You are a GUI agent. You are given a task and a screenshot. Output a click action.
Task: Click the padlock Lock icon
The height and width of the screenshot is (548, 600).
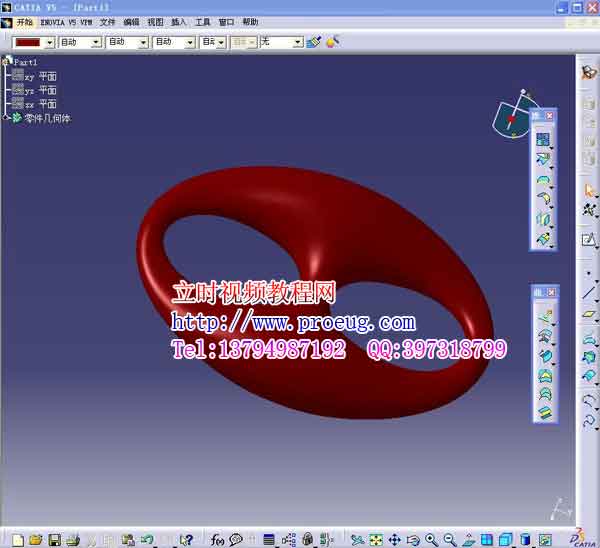click(x=308, y=540)
